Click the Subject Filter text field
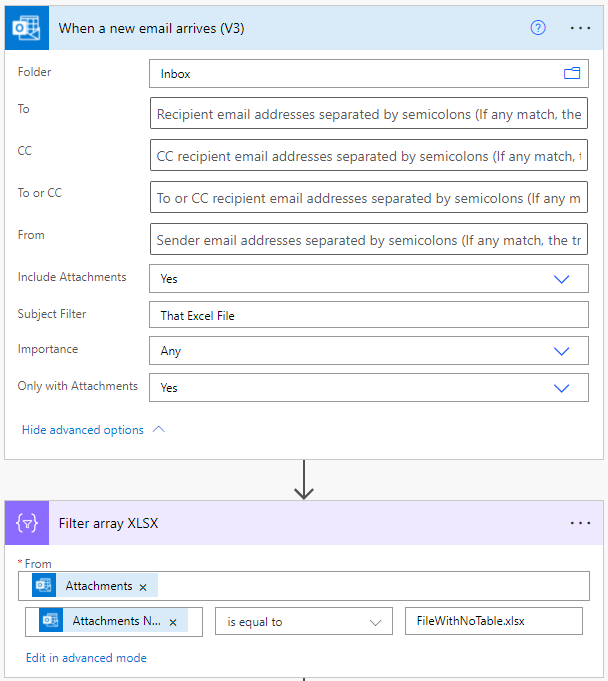The height and width of the screenshot is (681, 608). tap(368, 315)
